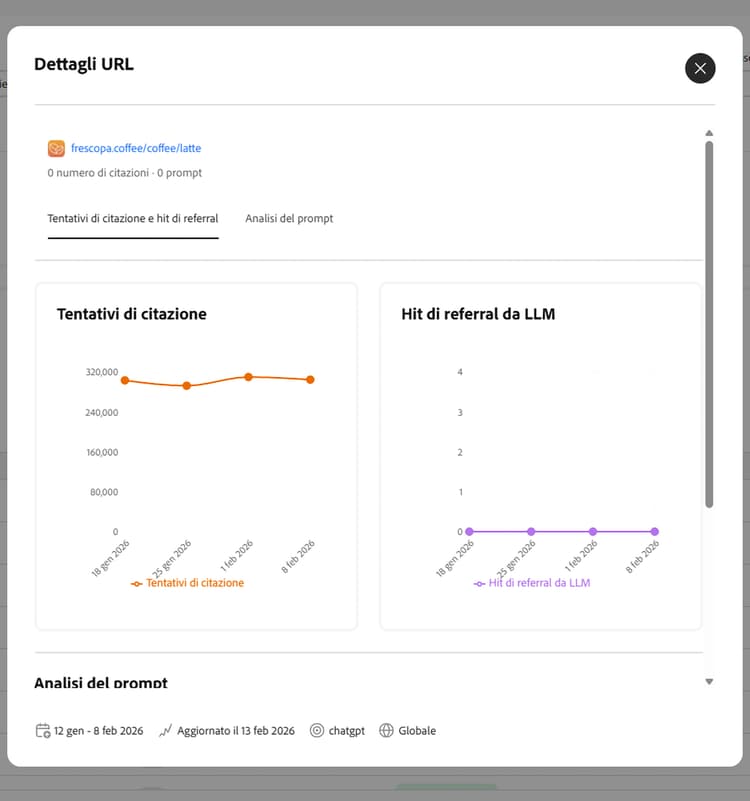This screenshot has height=801, width=750.
Task: Toggle Hit di referral da LLM legend entry
Action: [x=532, y=583]
